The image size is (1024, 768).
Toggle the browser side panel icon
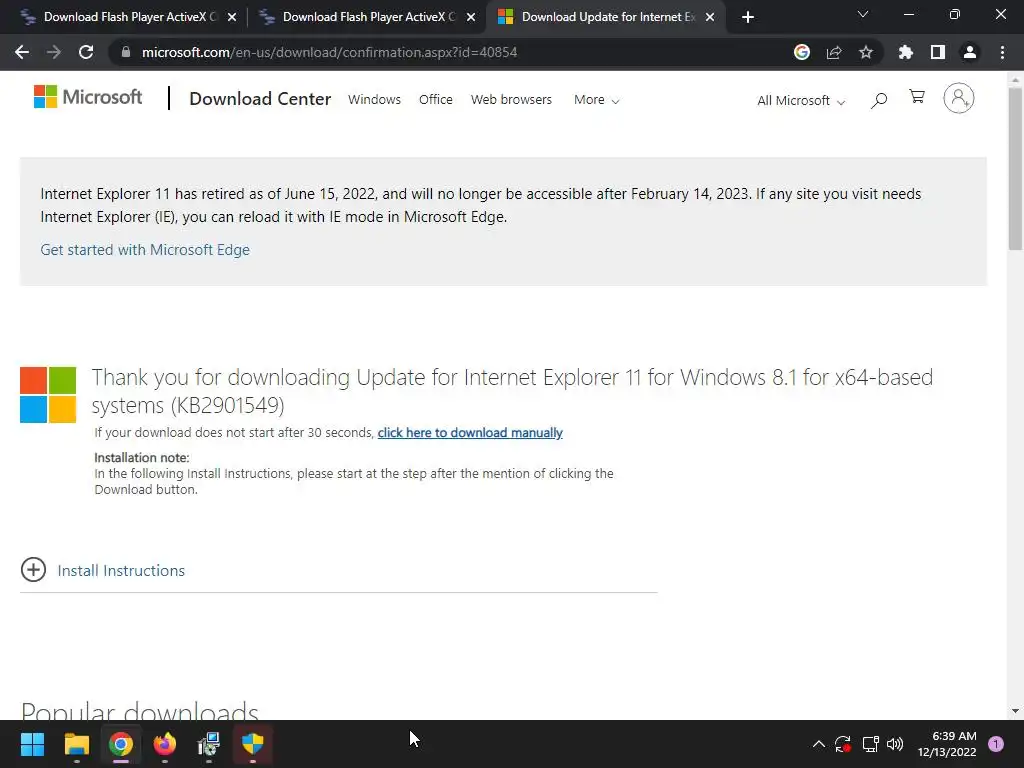(x=937, y=52)
